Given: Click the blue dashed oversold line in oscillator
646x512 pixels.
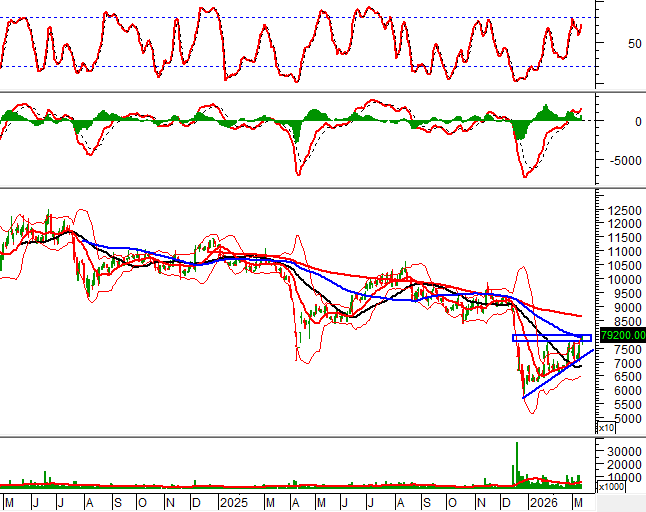Looking at the screenshot, I should (300, 67).
